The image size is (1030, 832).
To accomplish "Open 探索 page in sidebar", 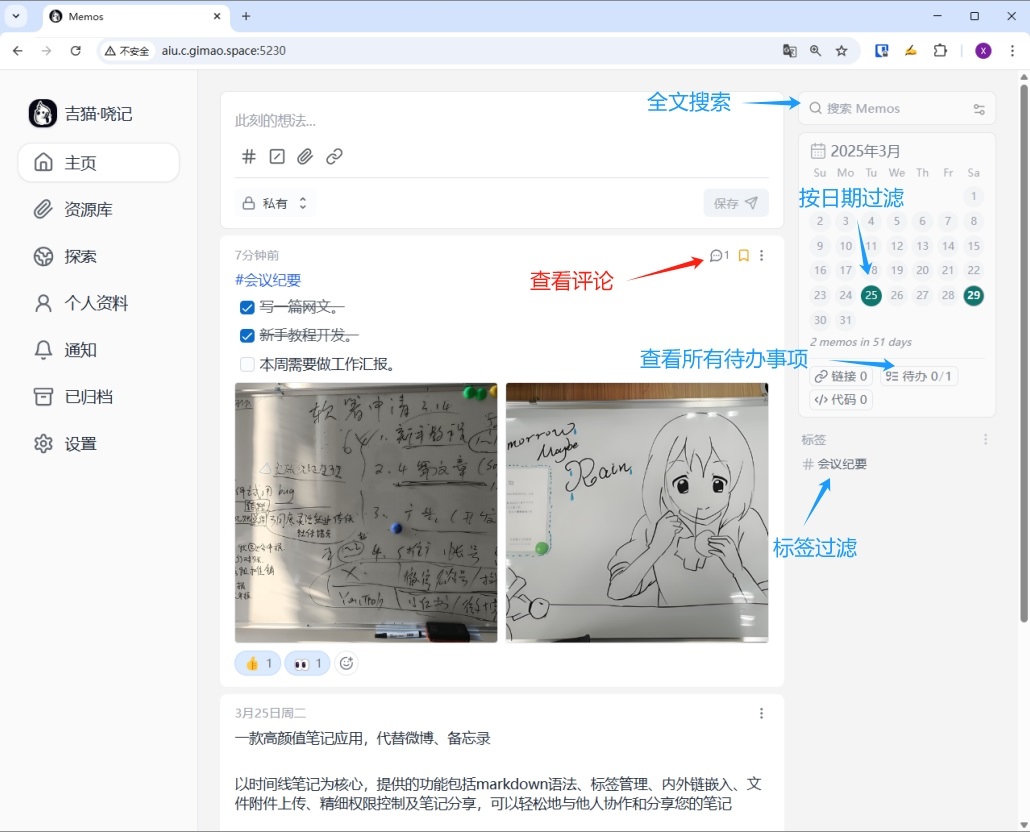I will click(x=99, y=256).
